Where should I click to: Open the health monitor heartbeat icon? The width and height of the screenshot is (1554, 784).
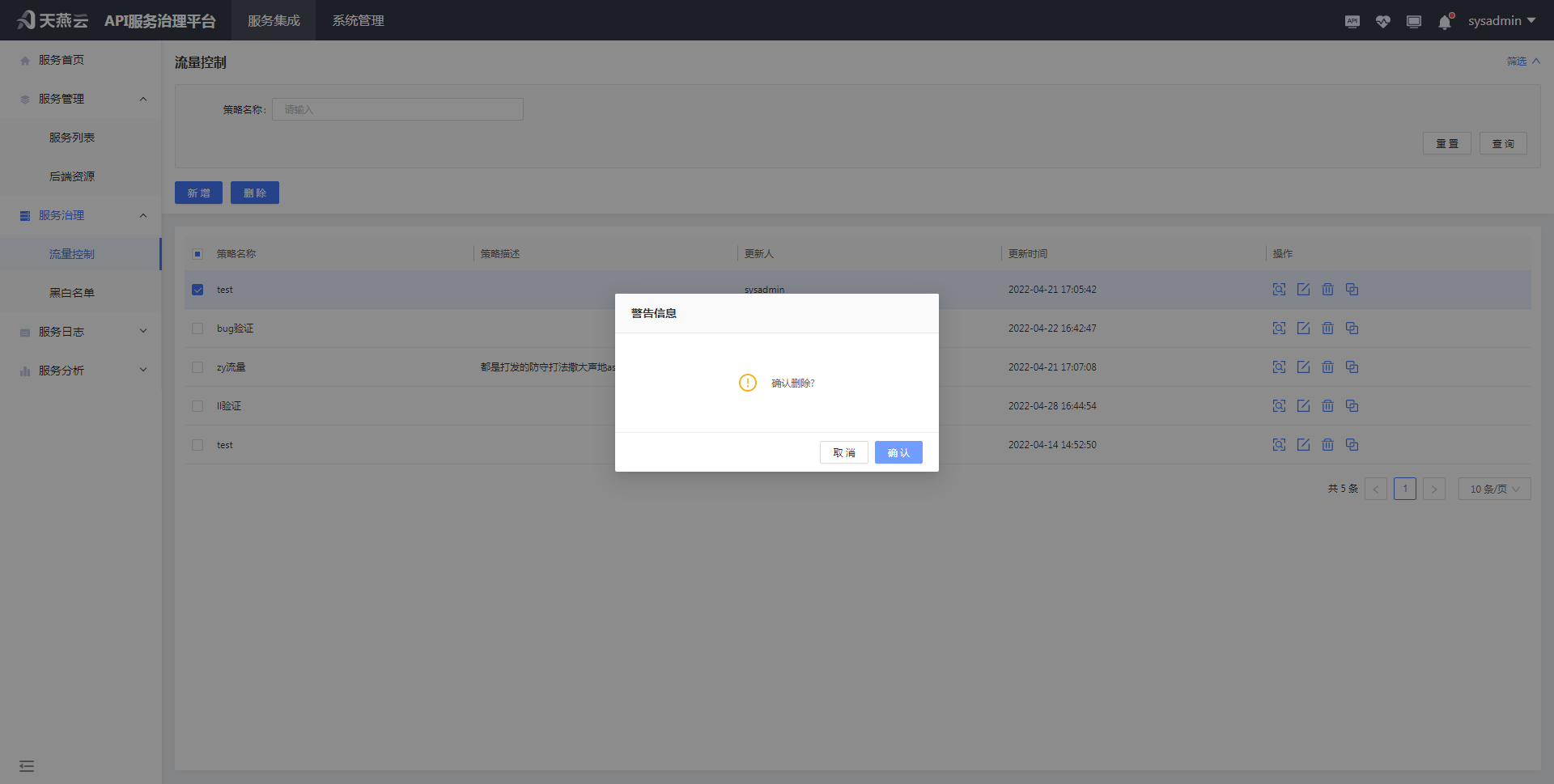(x=1383, y=22)
